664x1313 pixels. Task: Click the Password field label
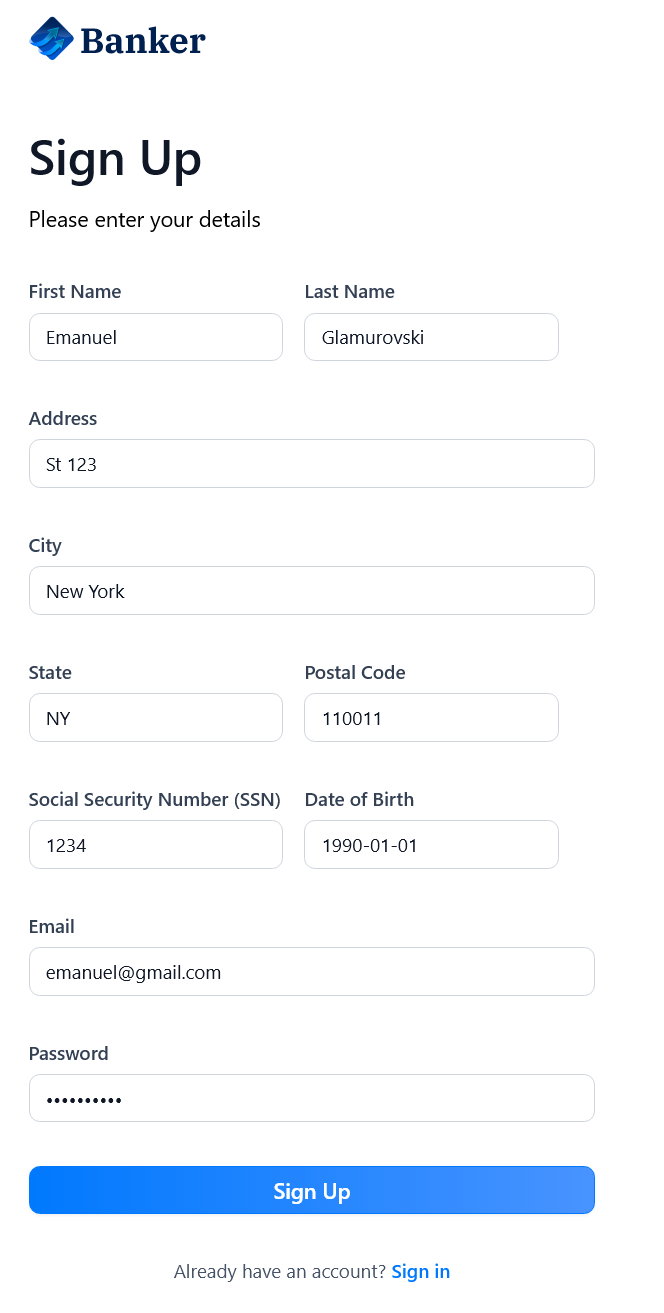68,1054
